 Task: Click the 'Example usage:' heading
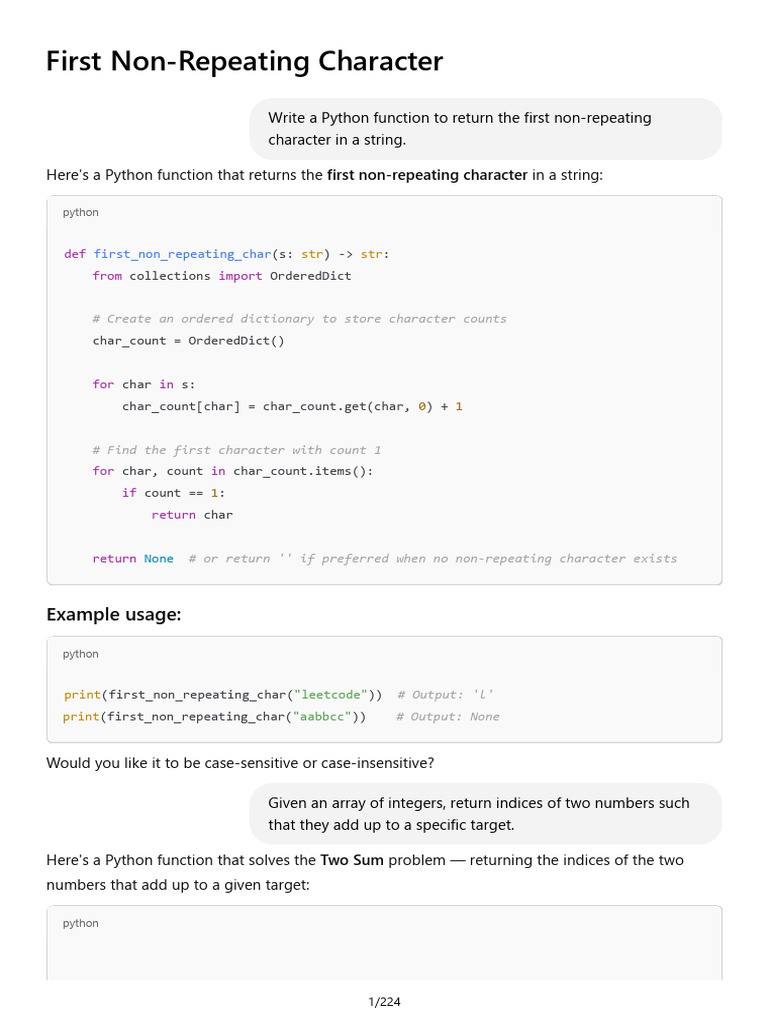tap(114, 615)
